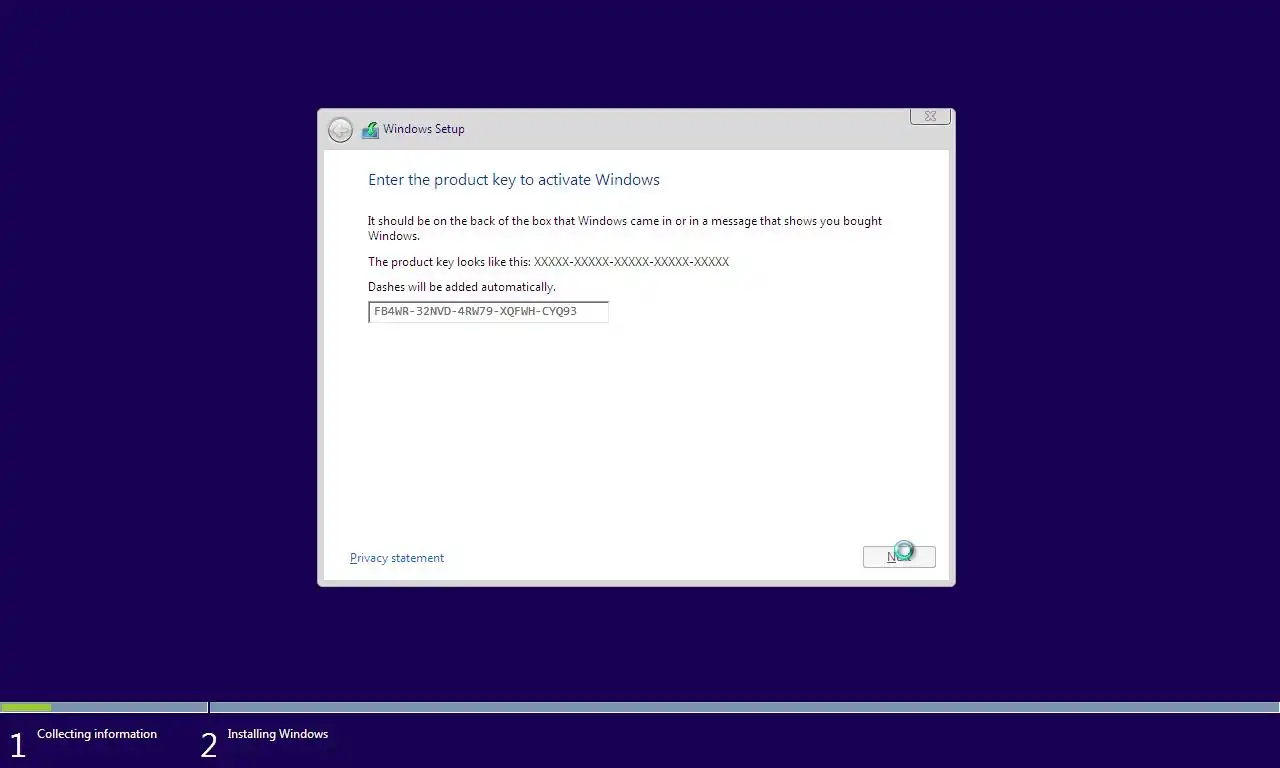Screen dimensions: 1280x768
Task: Click the back arrow in Windows Setup
Action: (340, 130)
